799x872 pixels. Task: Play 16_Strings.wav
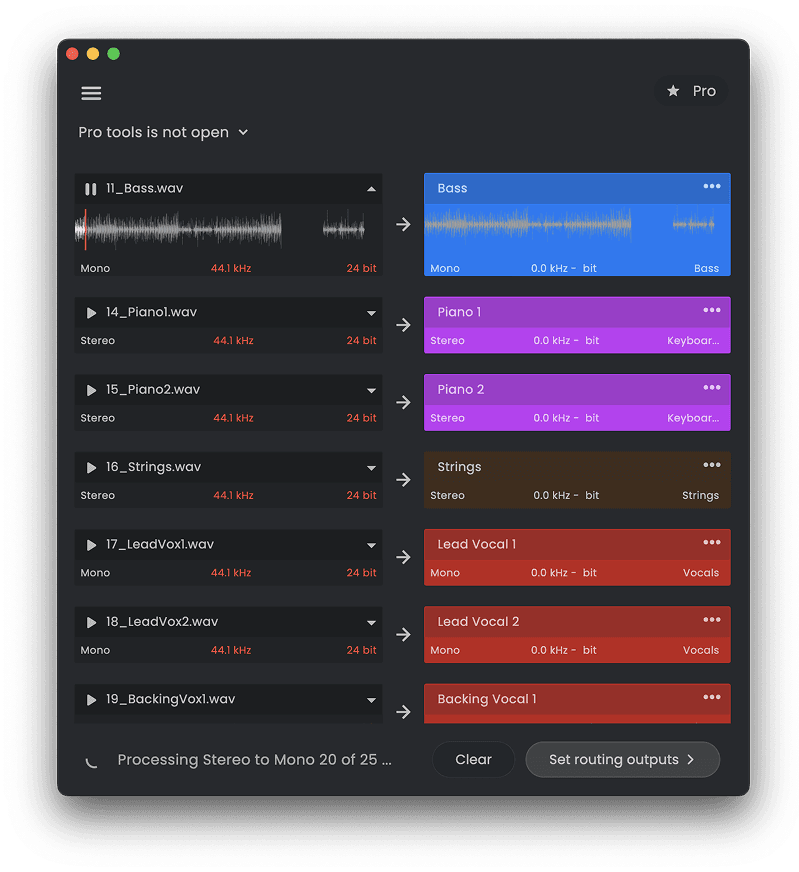point(91,467)
